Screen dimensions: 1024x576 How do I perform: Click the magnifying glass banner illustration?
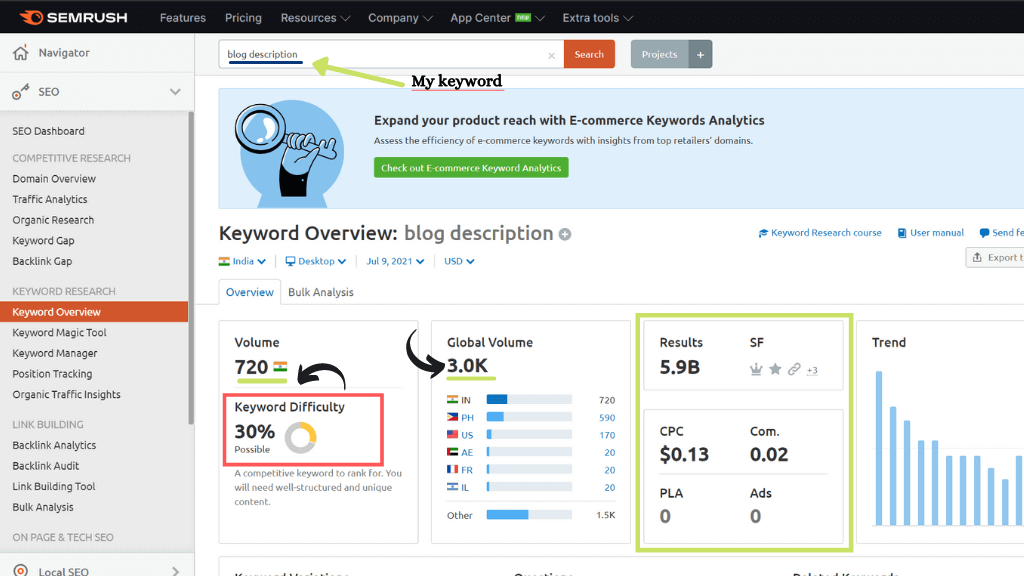(x=289, y=152)
